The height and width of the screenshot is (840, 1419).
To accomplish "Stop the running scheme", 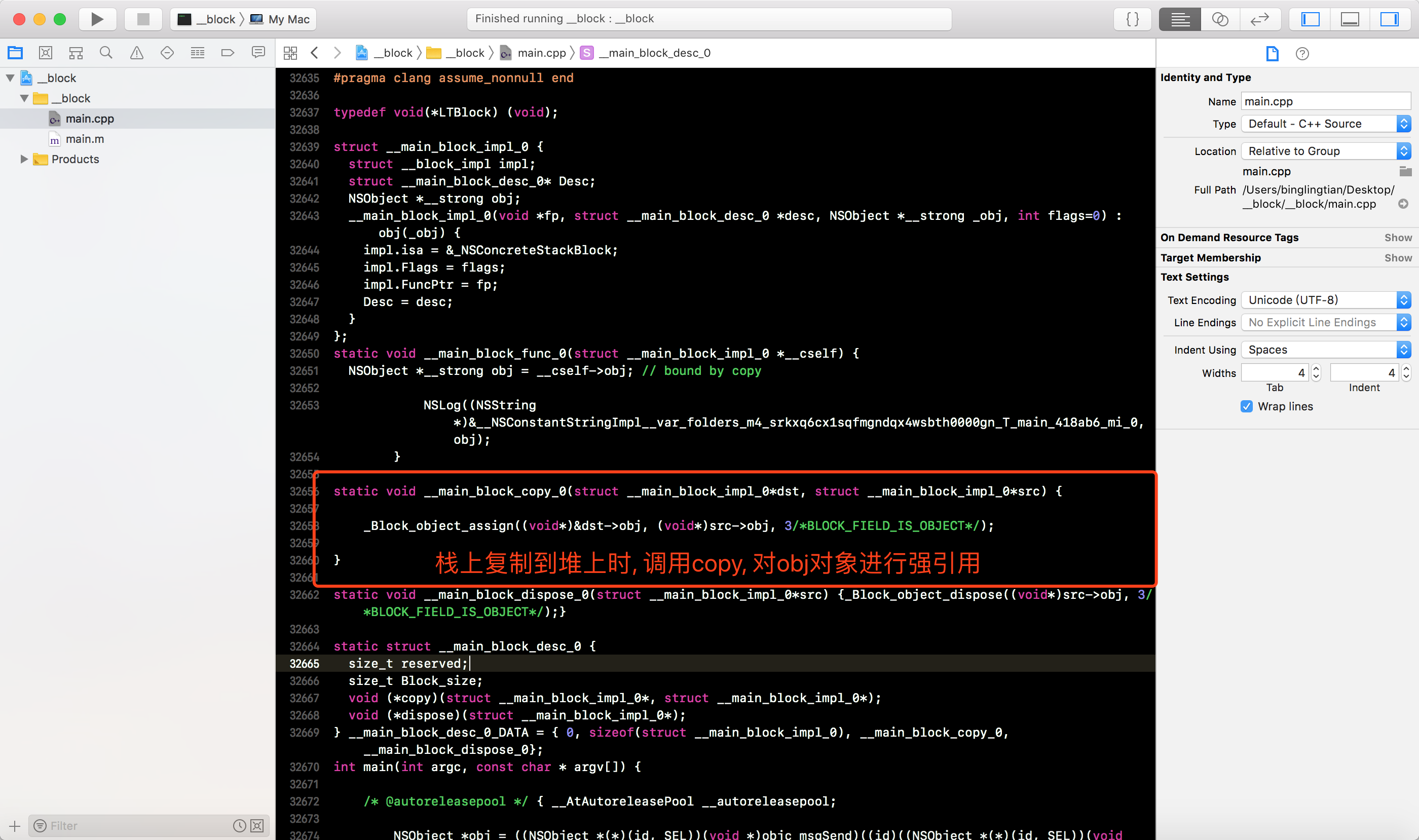I will [143, 19].
